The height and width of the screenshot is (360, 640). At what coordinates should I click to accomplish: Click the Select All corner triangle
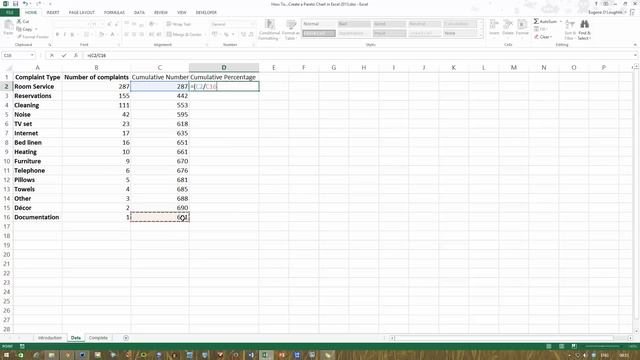[x=9, y=68]
